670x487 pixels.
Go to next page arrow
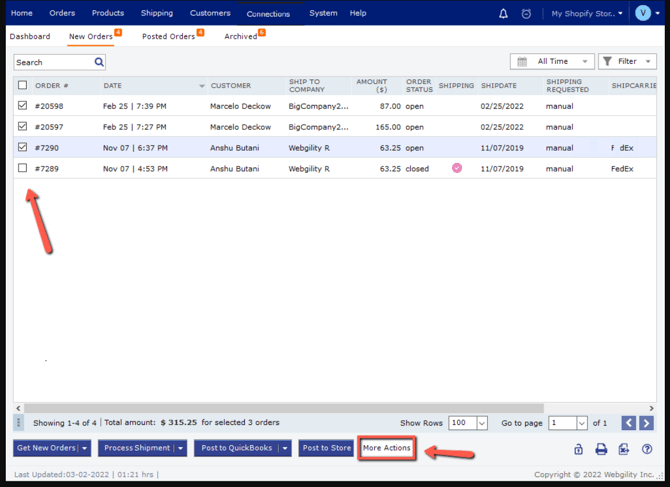click(645, 423)
